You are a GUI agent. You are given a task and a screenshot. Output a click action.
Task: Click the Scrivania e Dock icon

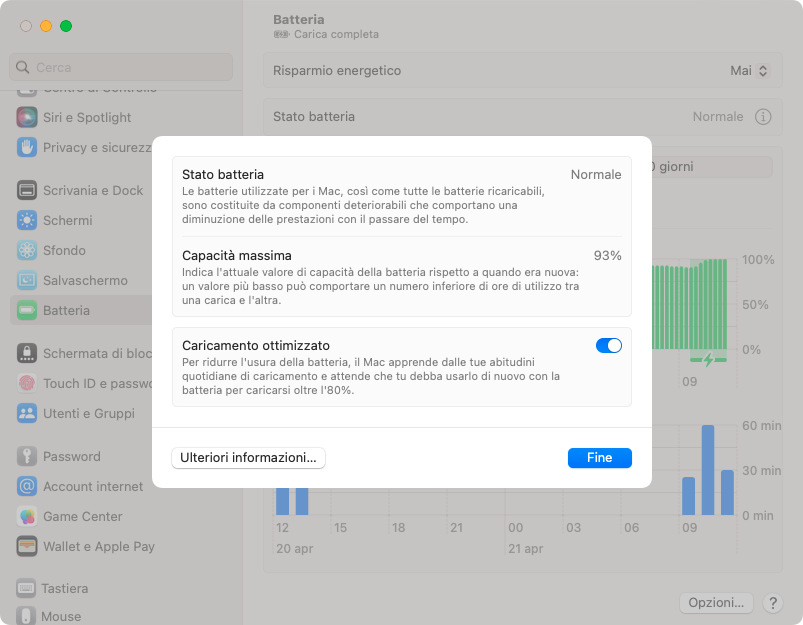(x=27, y=191)
